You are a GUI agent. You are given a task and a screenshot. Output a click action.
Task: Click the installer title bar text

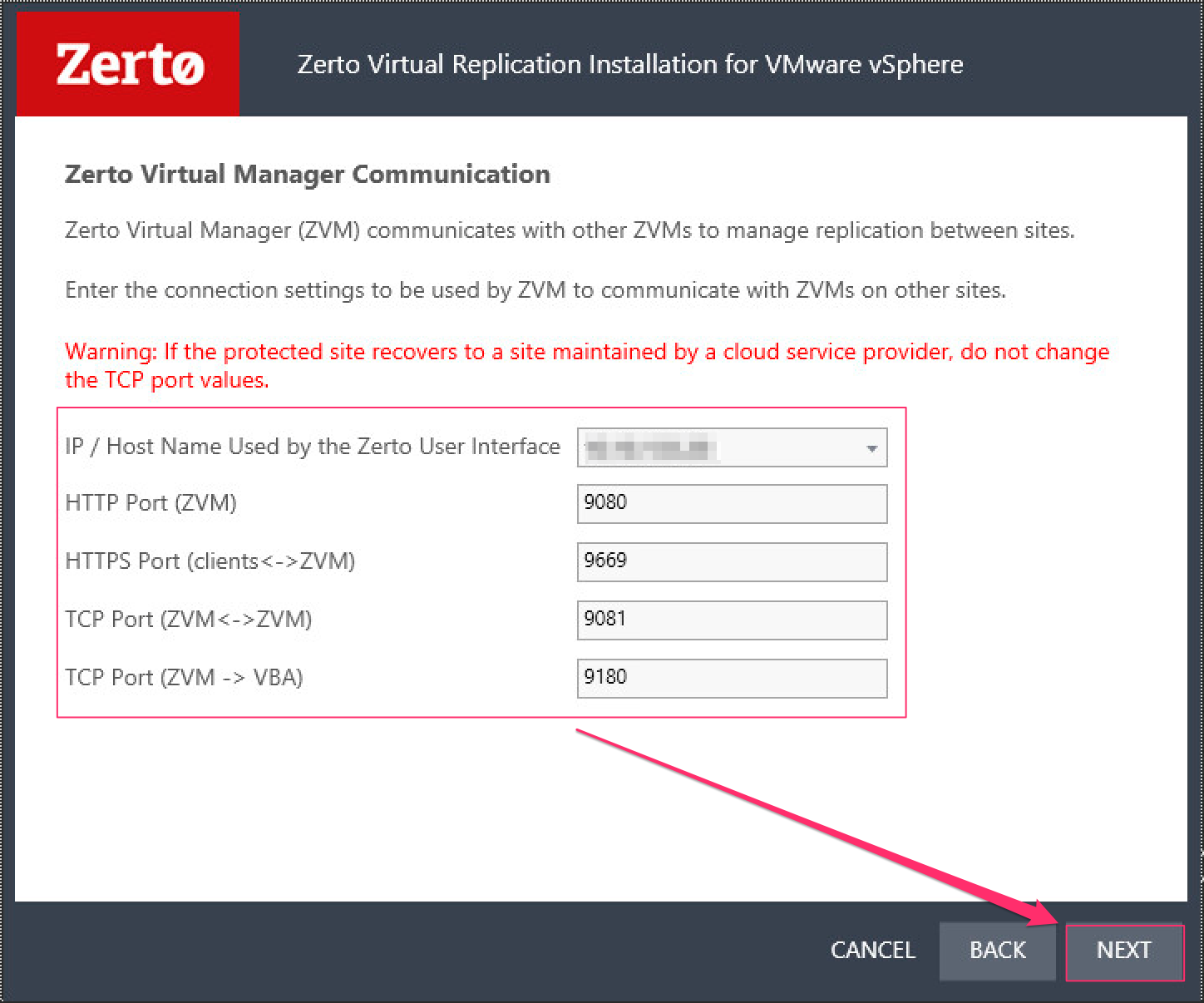click(x=629, y=64)
